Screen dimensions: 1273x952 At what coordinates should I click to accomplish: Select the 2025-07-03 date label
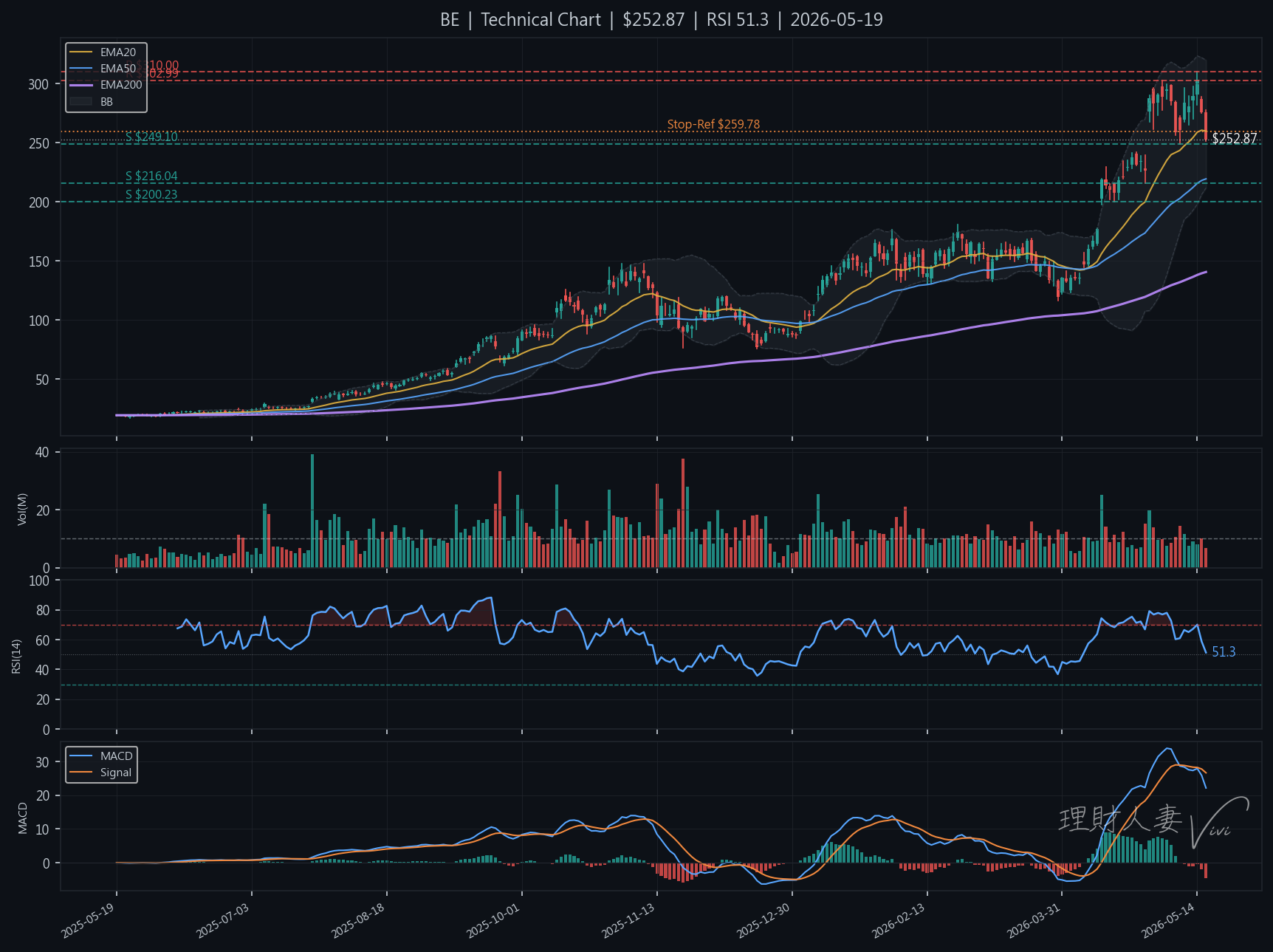point(224,920)
